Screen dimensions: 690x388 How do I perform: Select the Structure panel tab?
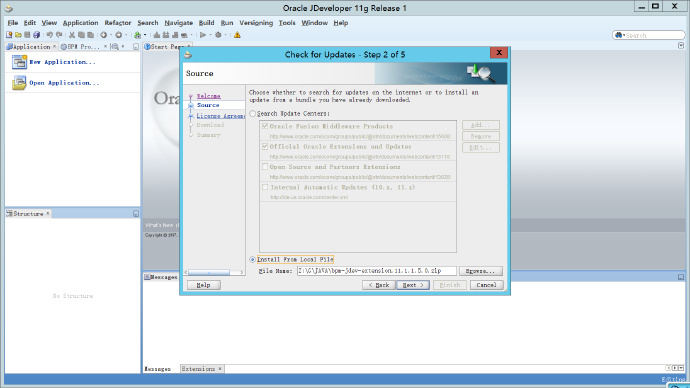28,213
